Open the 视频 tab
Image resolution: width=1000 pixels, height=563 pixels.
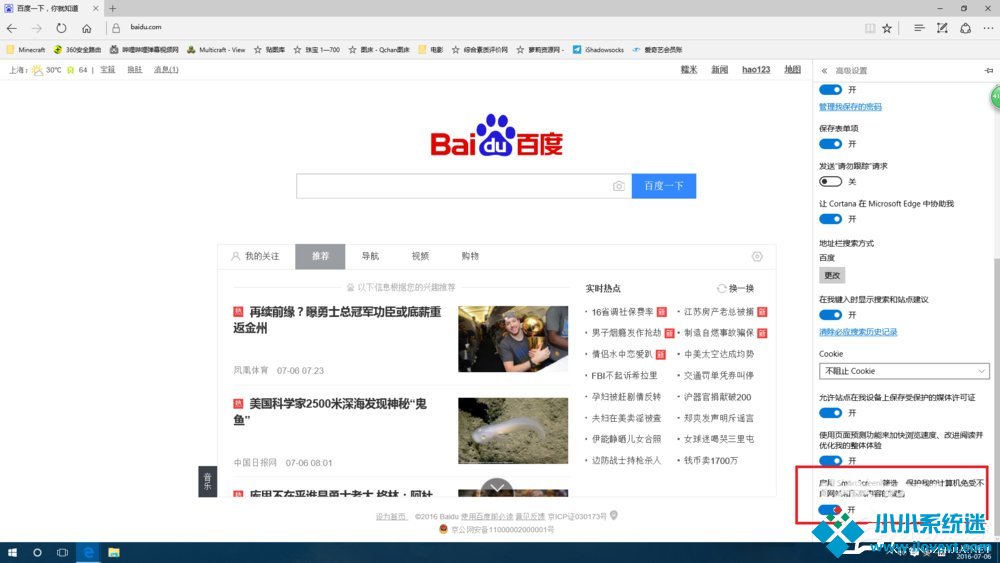click(x=420, y=256)
